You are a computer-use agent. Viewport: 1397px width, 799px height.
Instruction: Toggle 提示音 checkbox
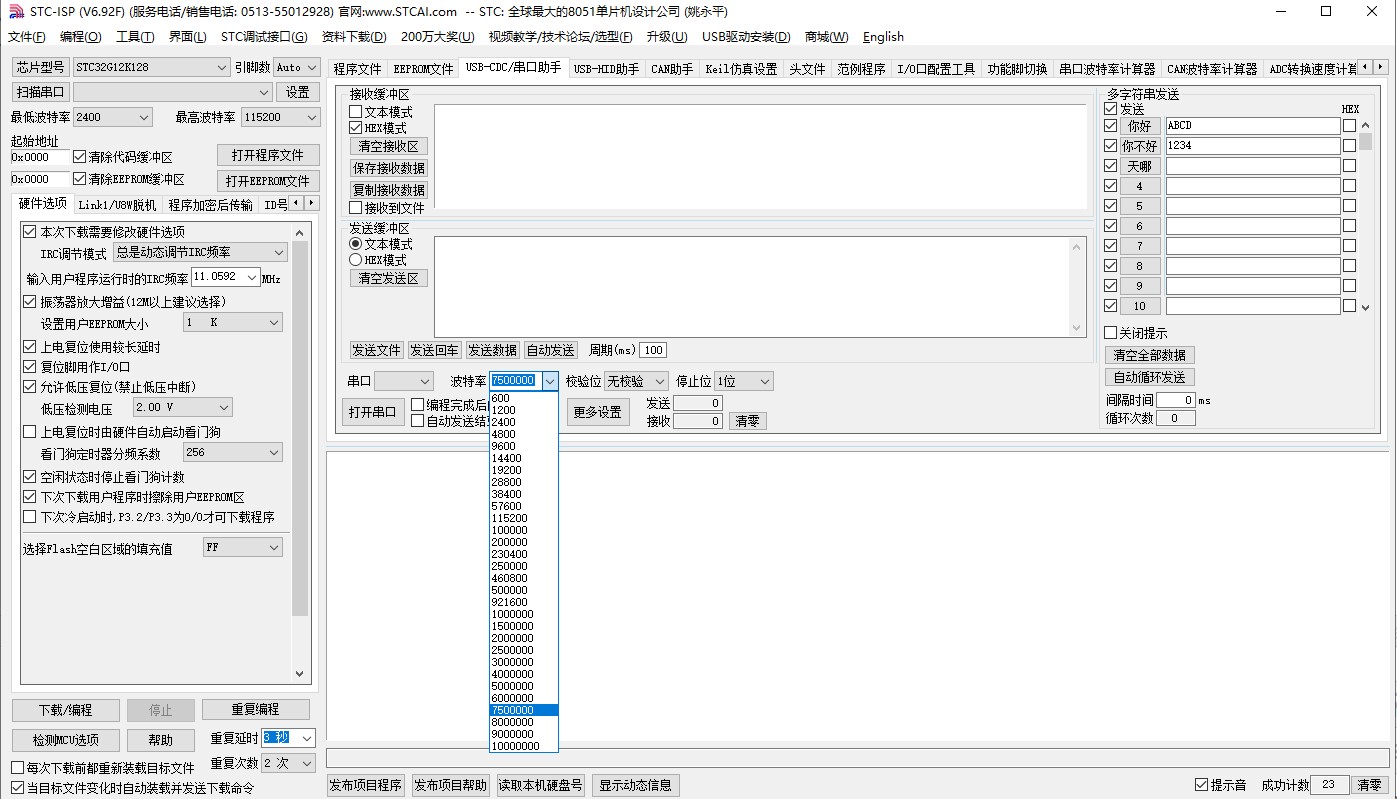click(1201, 785)
